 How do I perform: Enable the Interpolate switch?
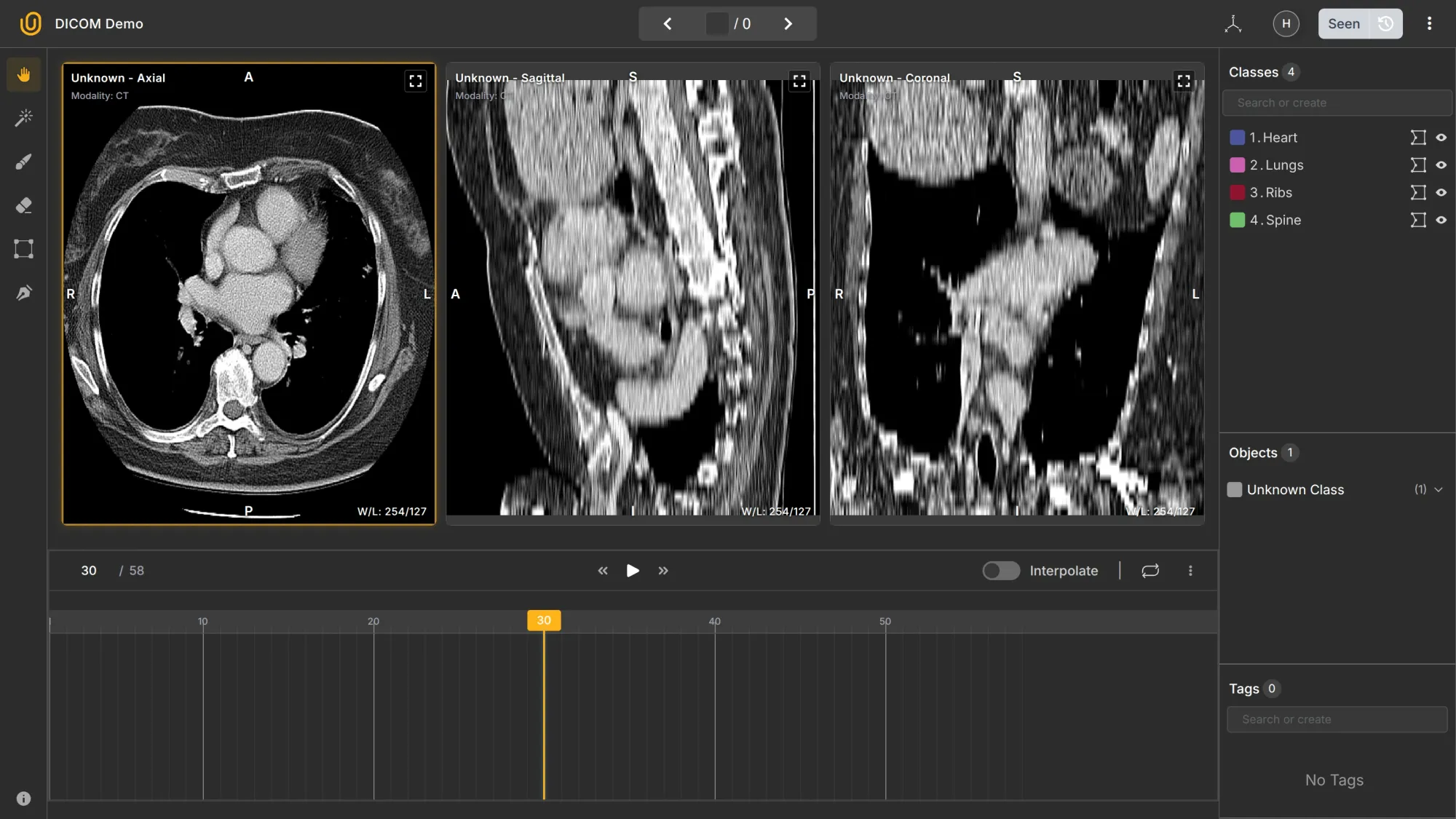point(1001,571)
